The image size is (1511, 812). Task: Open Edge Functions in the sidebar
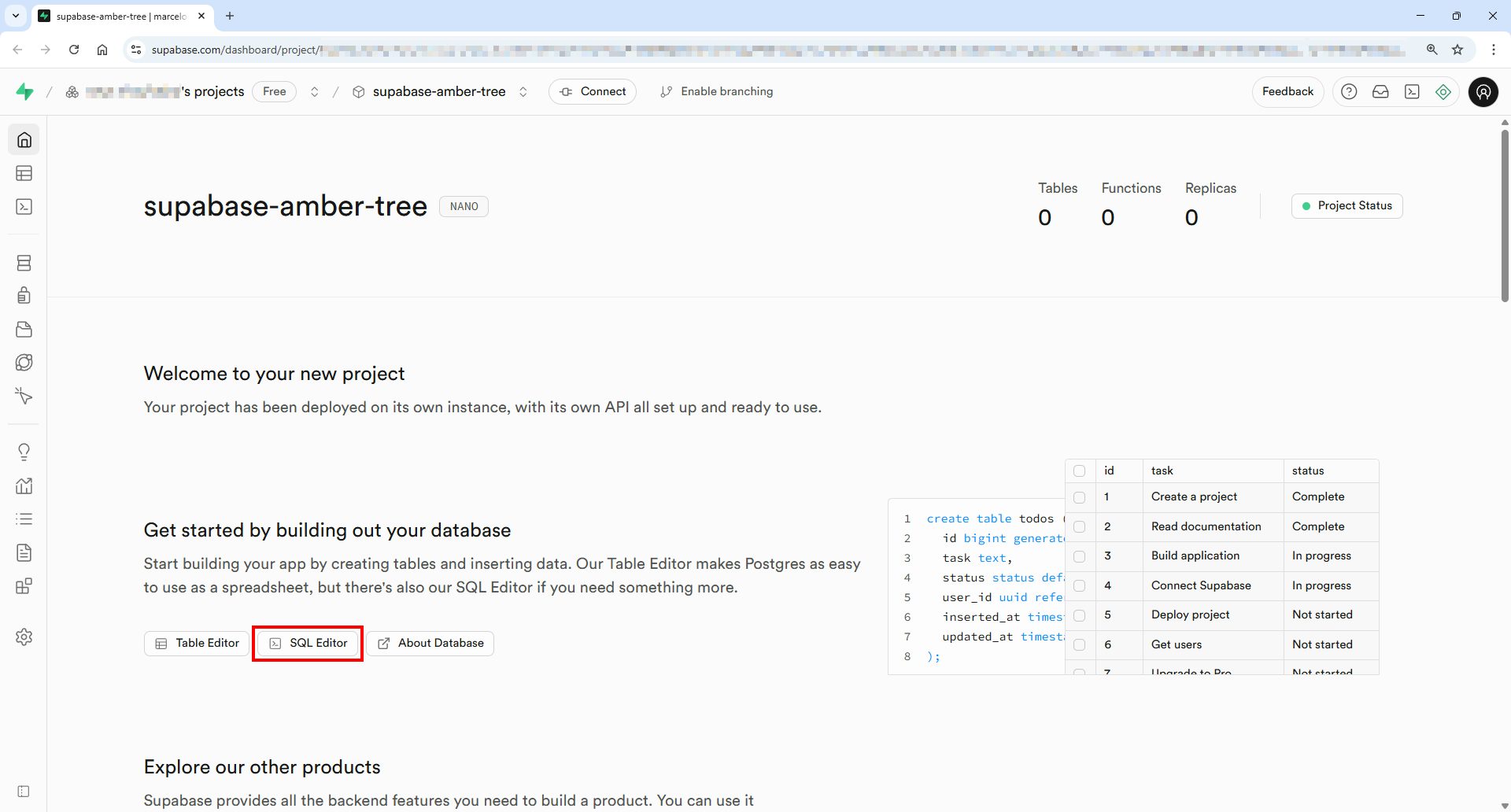coord(24,363)
